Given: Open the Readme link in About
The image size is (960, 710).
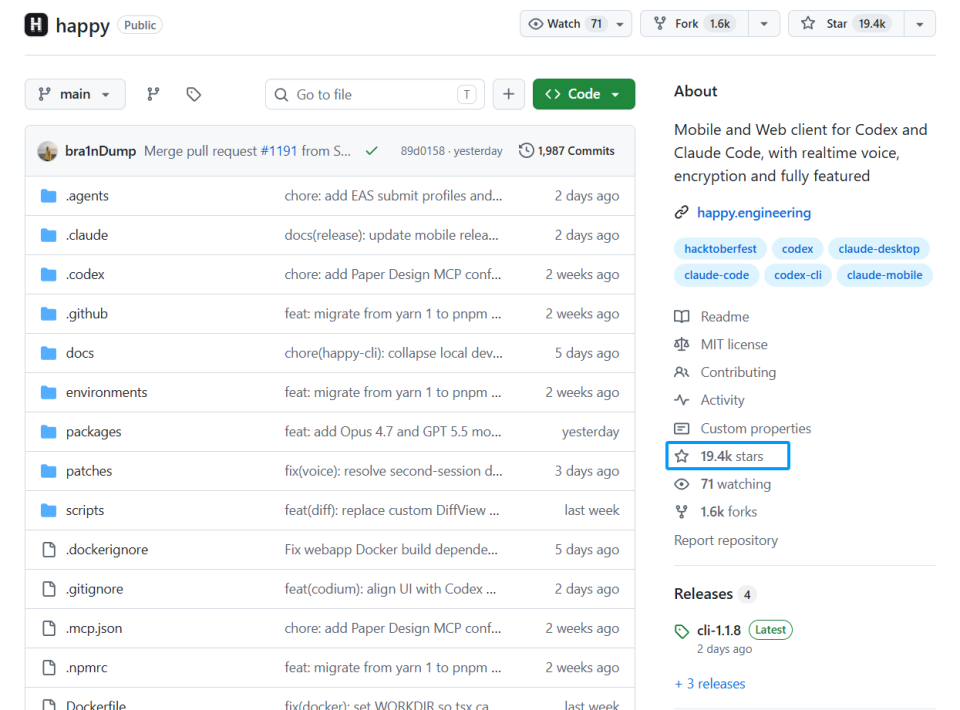Looking at the screenshot, I should tap(725, 316).
